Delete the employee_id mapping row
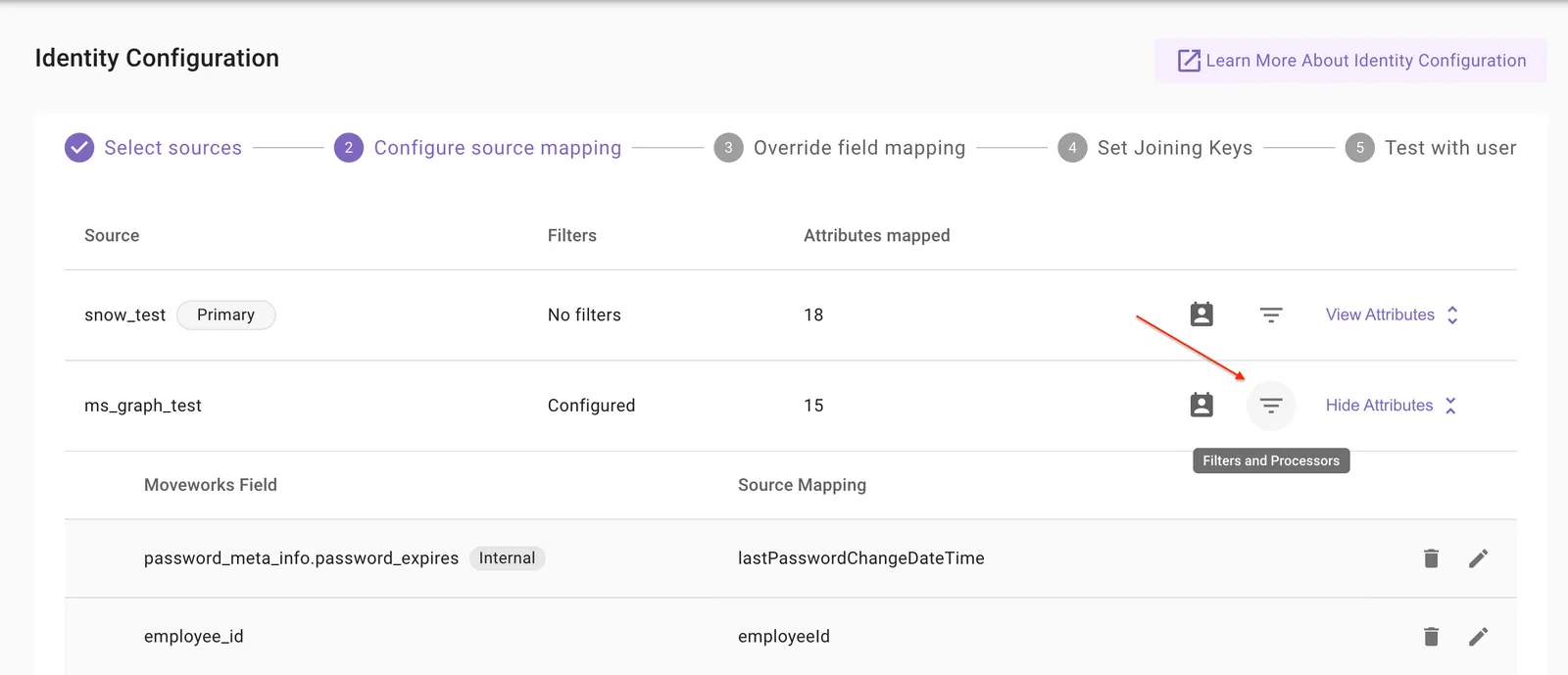The width and height of the screenshot is (1568, 675). [1431, 637]
